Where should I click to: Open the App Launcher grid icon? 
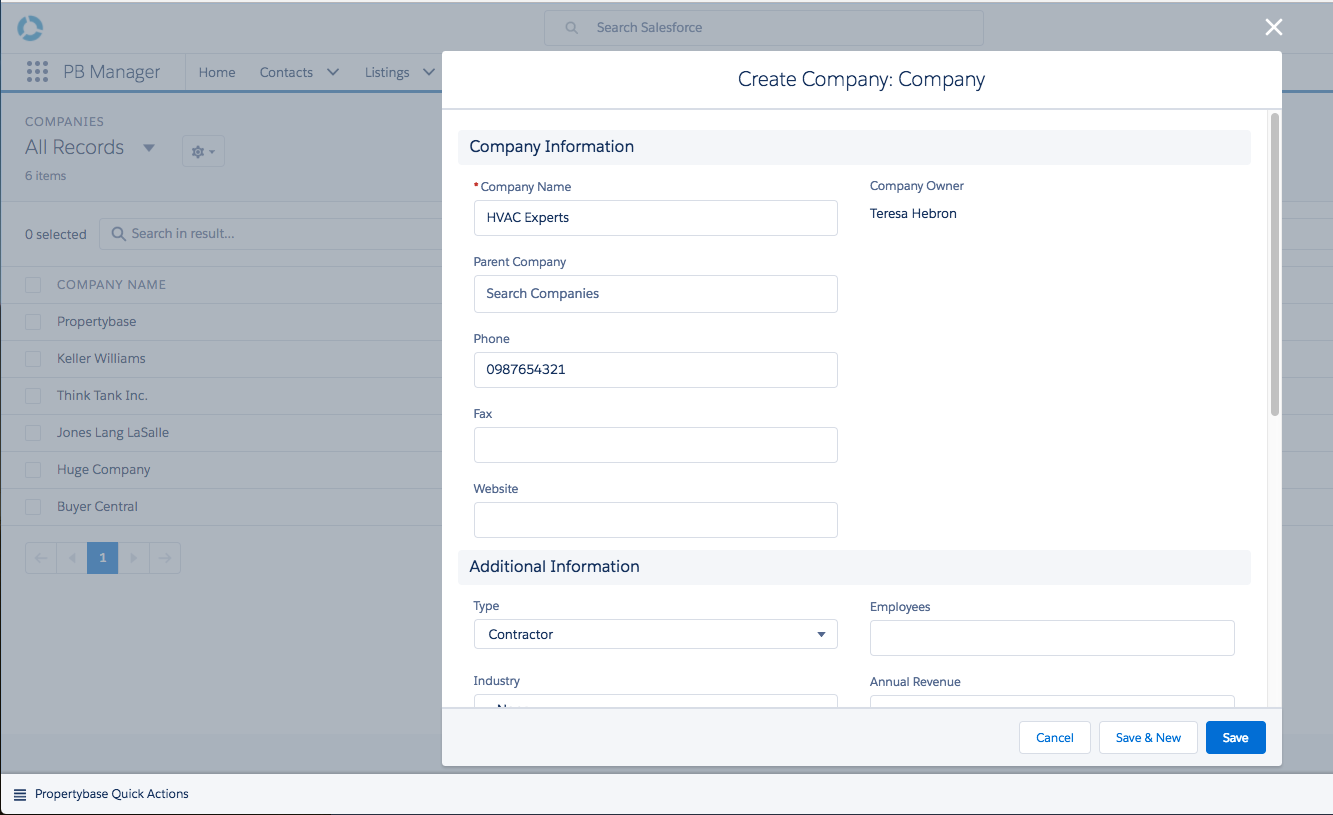pos(37,72)
